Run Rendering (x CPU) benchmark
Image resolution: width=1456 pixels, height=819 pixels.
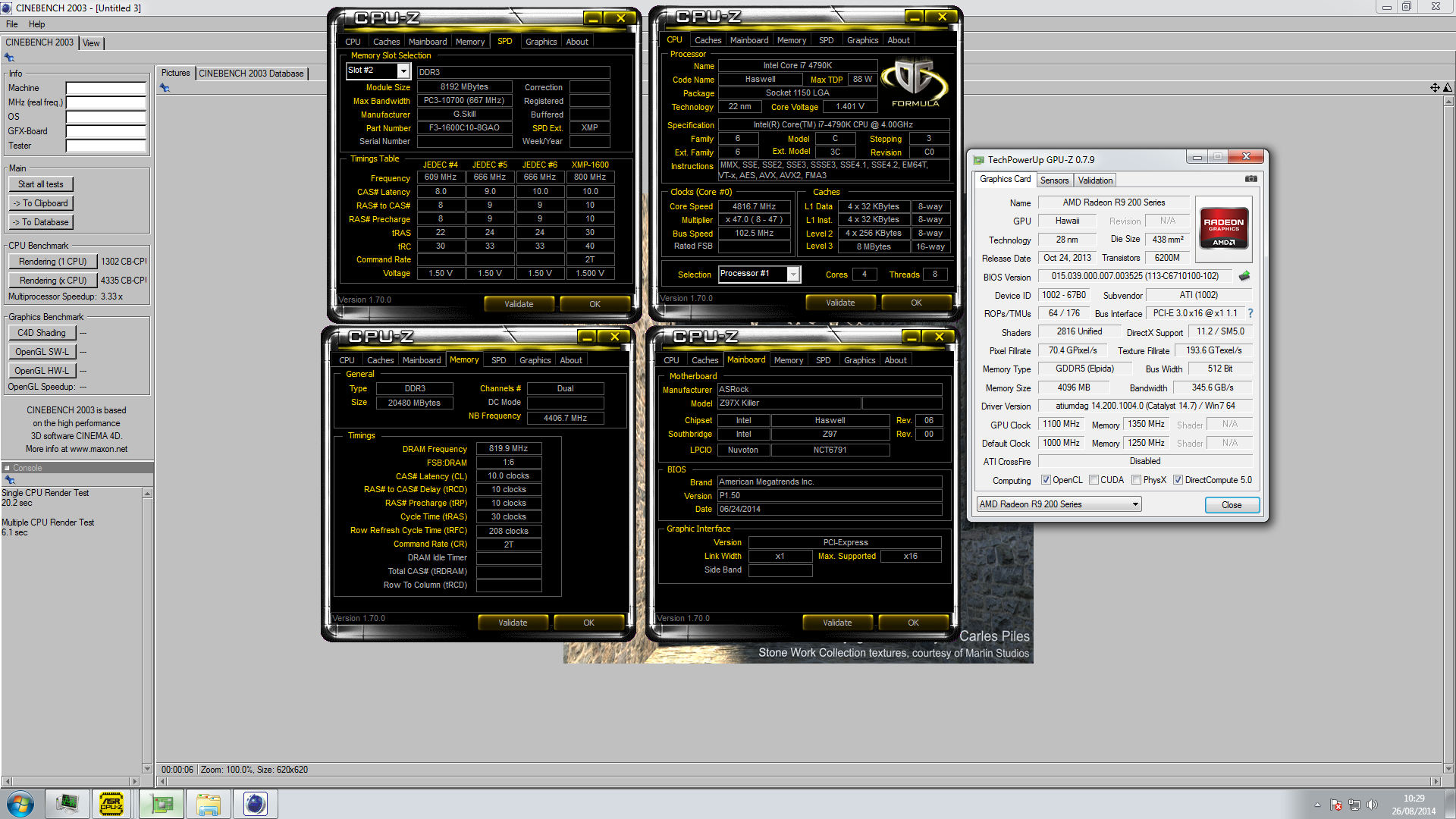53,281
